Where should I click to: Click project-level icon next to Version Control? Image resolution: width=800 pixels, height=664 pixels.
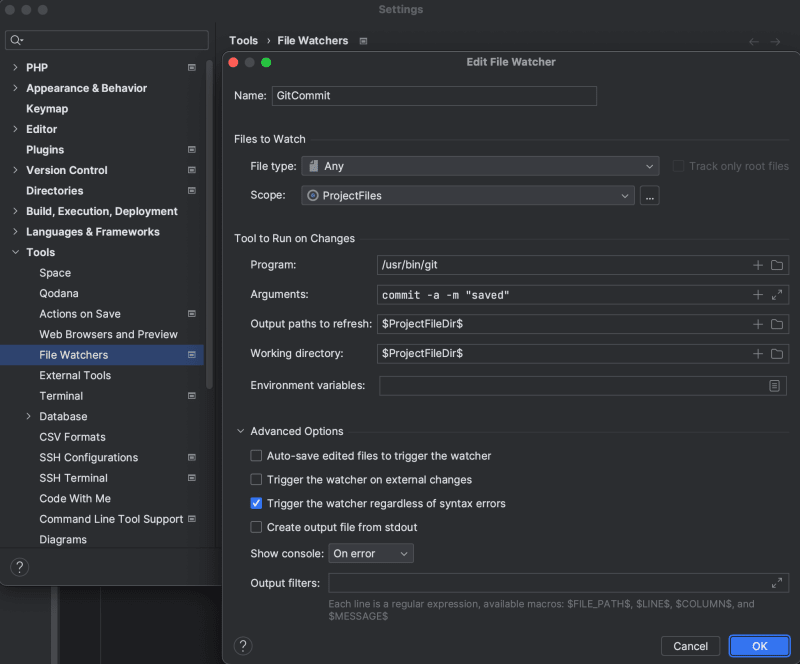[192, 170]
